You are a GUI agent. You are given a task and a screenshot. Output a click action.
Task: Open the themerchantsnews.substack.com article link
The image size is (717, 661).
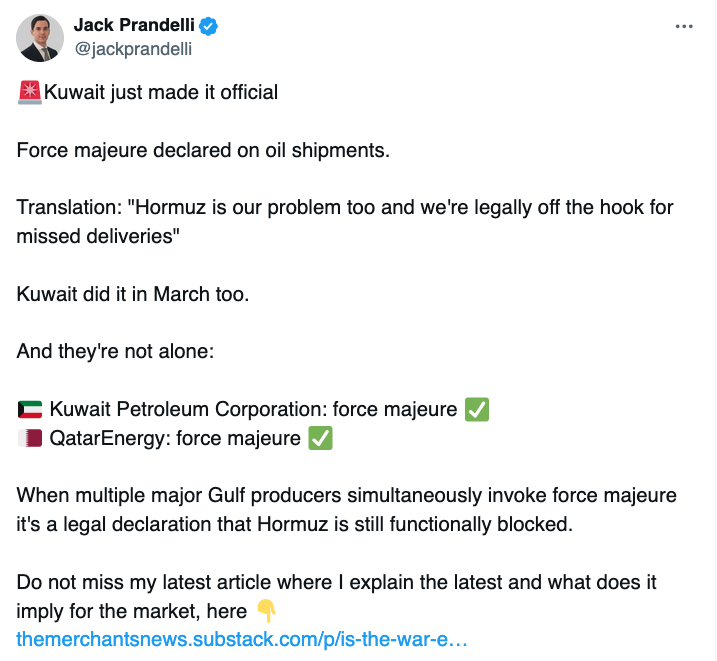point(242,638)
